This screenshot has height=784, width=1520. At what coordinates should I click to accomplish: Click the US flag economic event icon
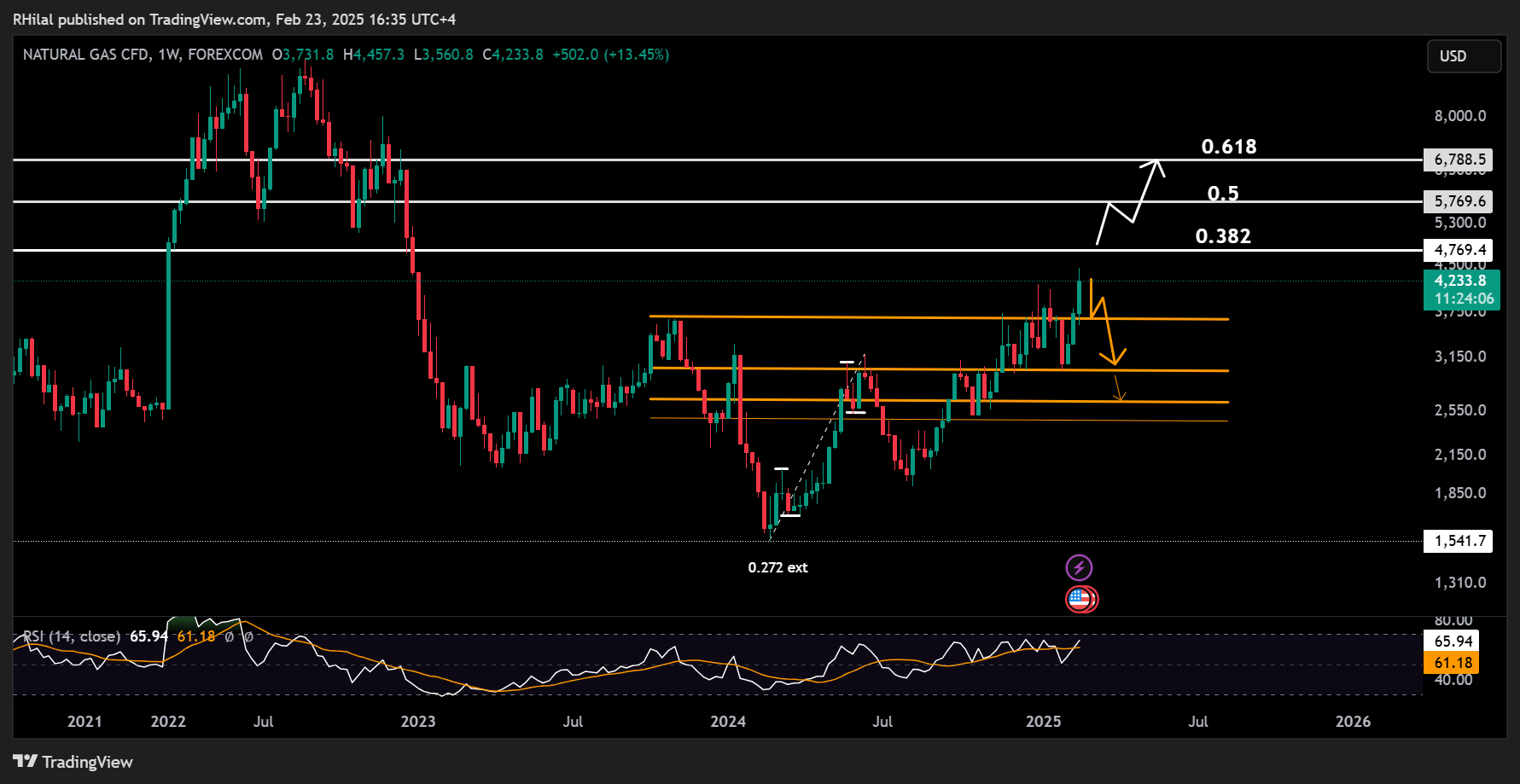coord(1080,599)
